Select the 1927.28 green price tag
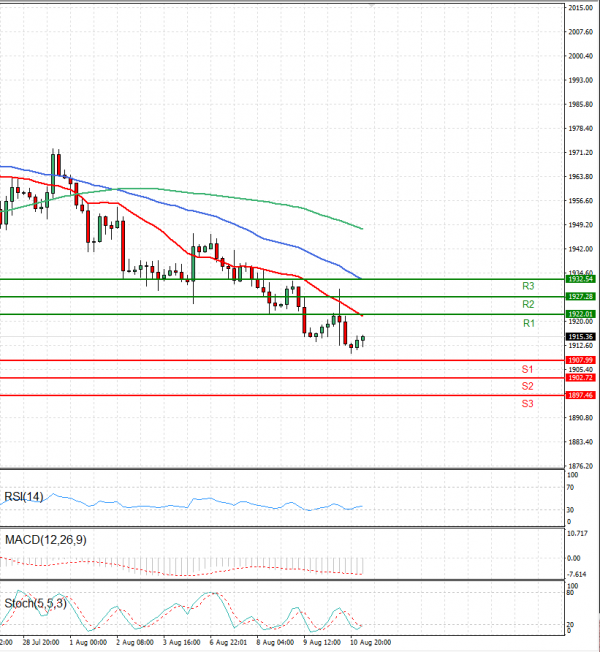 (x=580, y=296)
